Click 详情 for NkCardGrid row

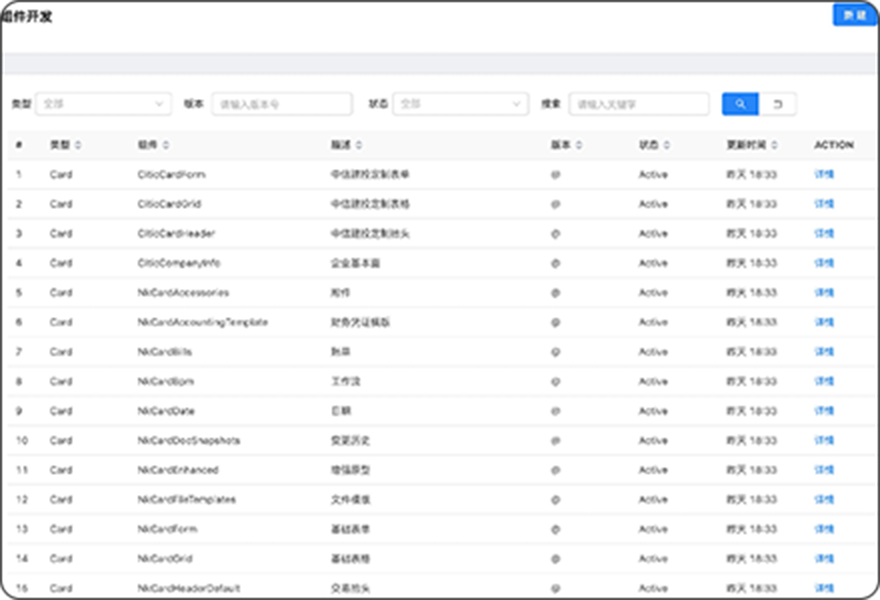[824, 558]
